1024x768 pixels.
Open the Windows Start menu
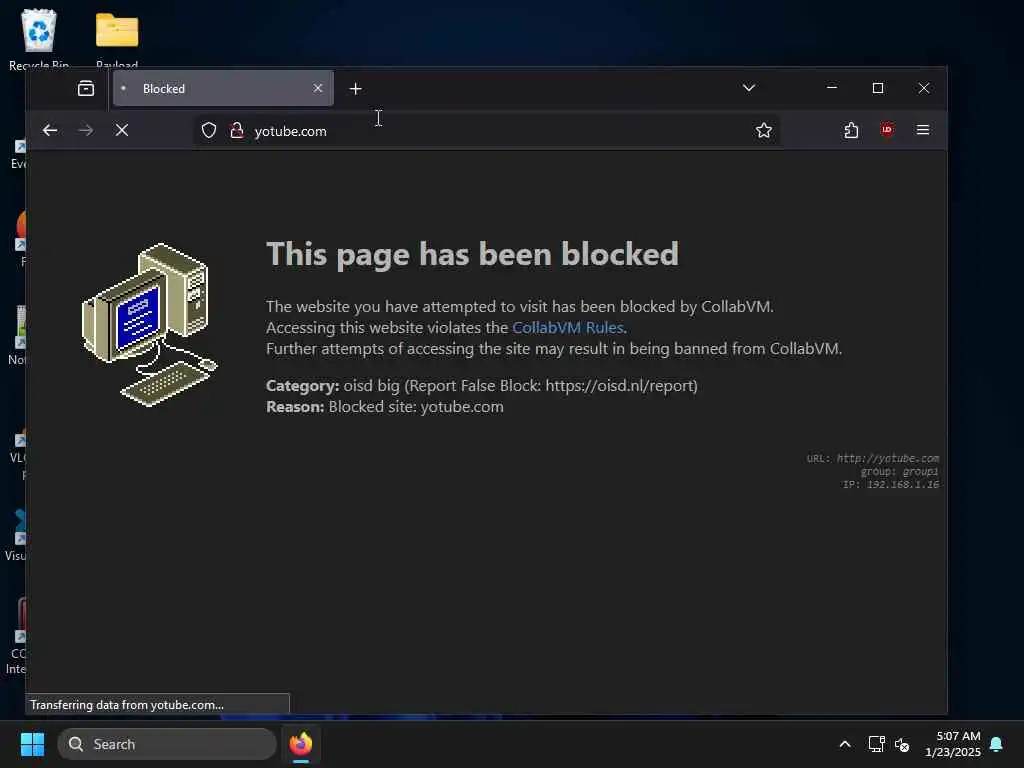point(32,744)
